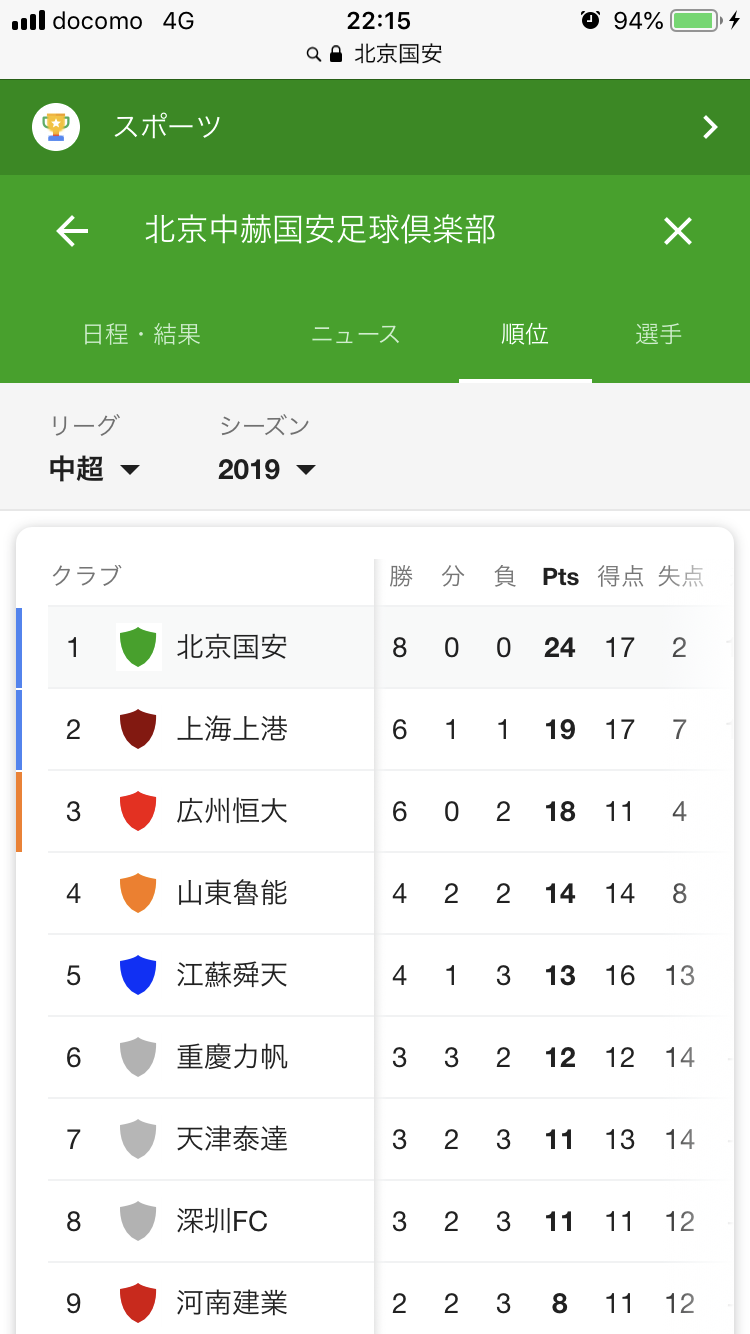Open 深圳FC team row
The width and height of the screenshot is (750, 1334).
pos(222,1221)
